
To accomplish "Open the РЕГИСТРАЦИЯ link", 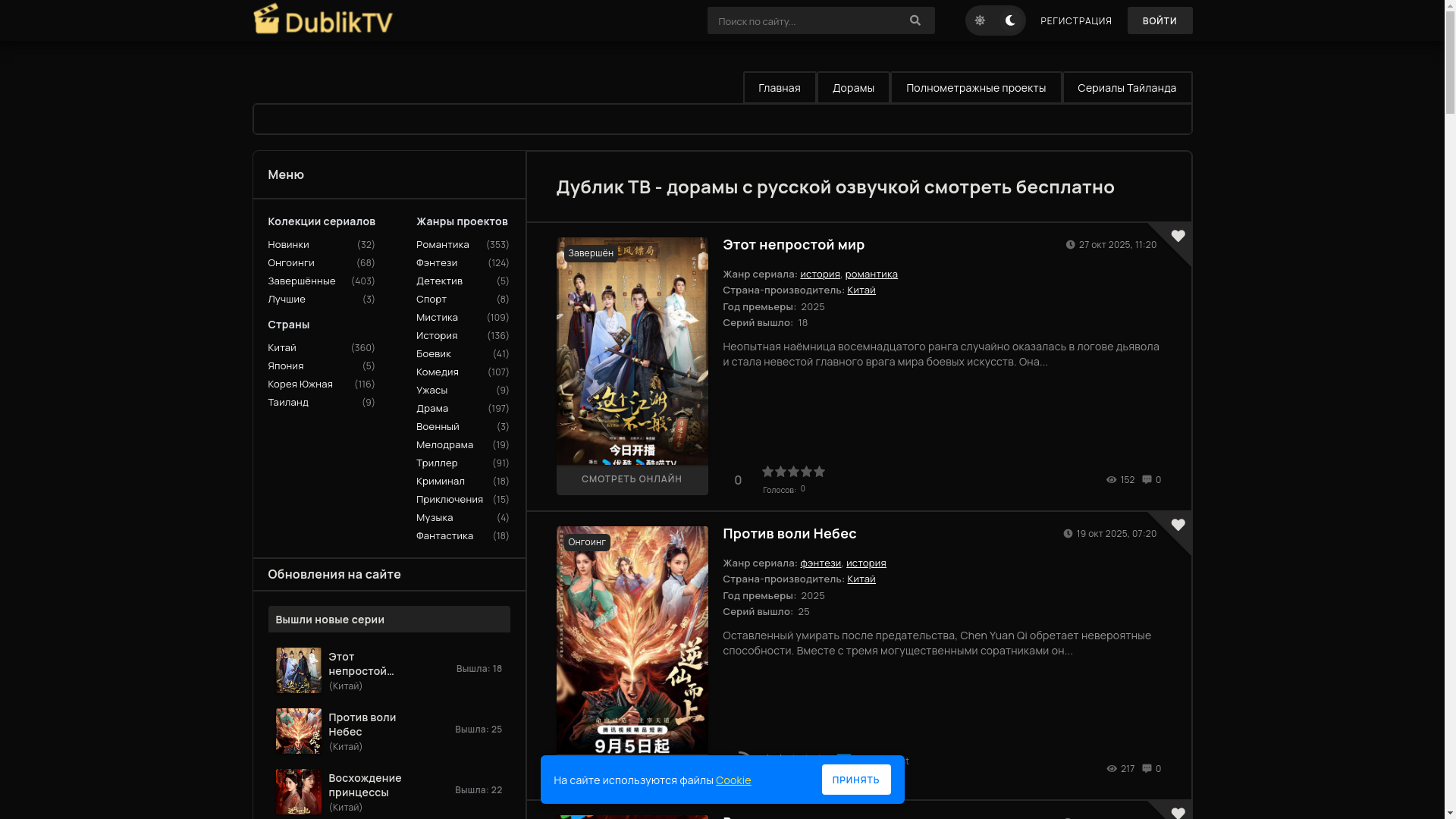I will coord(1075,21).
